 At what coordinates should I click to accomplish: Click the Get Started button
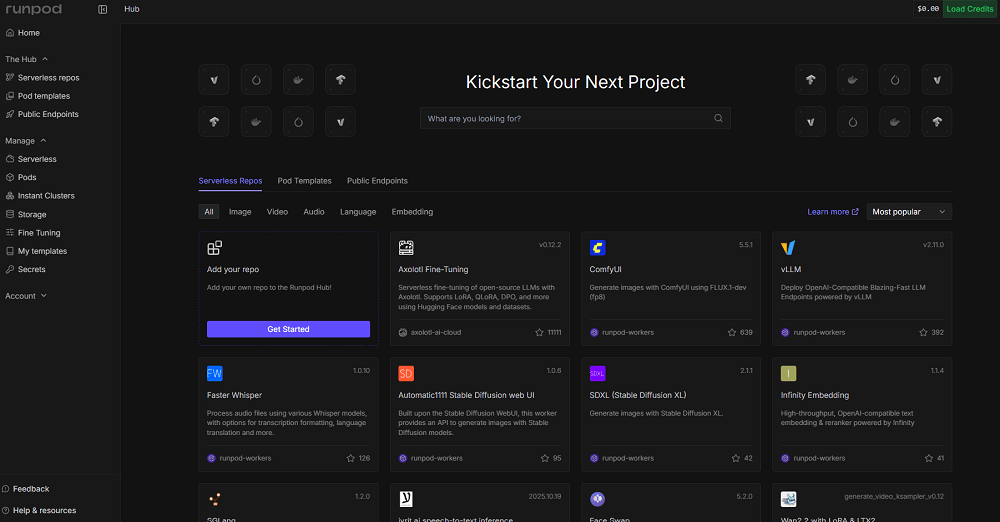pyautogui.click(x=288, y=329)
